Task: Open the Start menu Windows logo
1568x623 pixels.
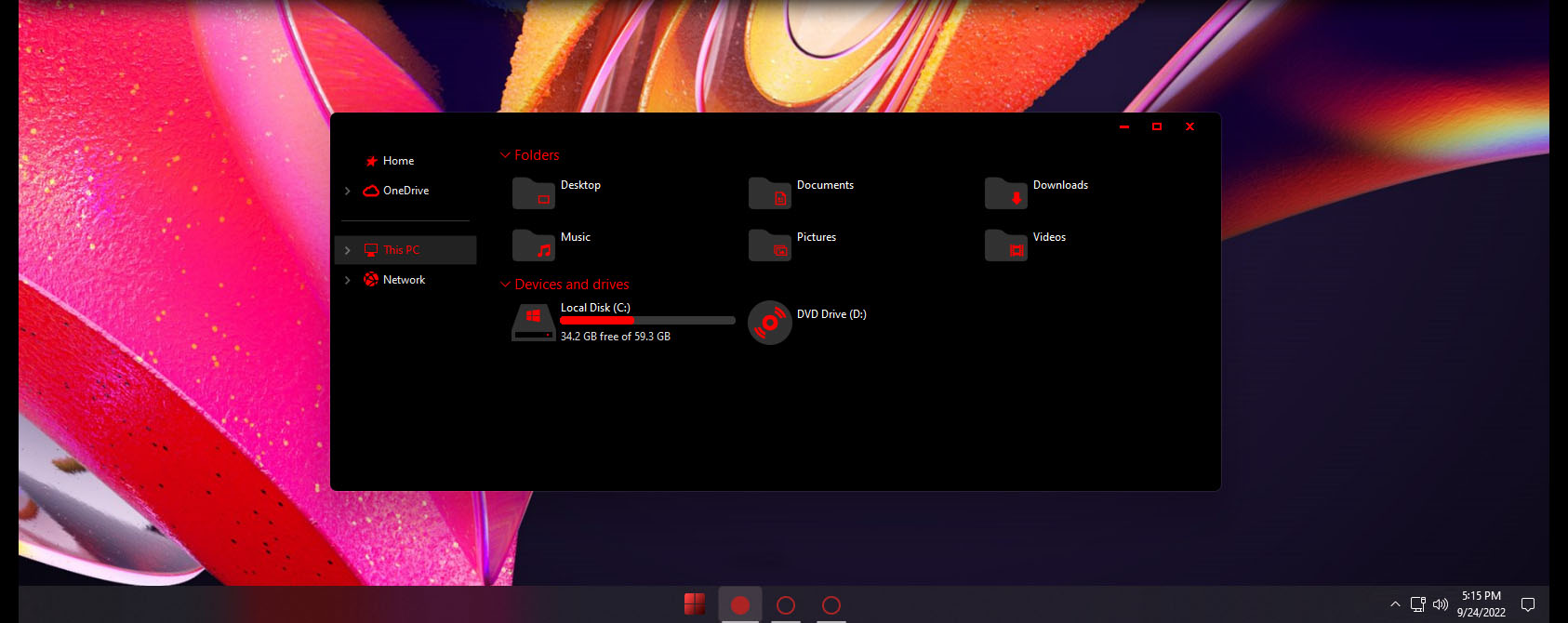Action: click(694, 604)
